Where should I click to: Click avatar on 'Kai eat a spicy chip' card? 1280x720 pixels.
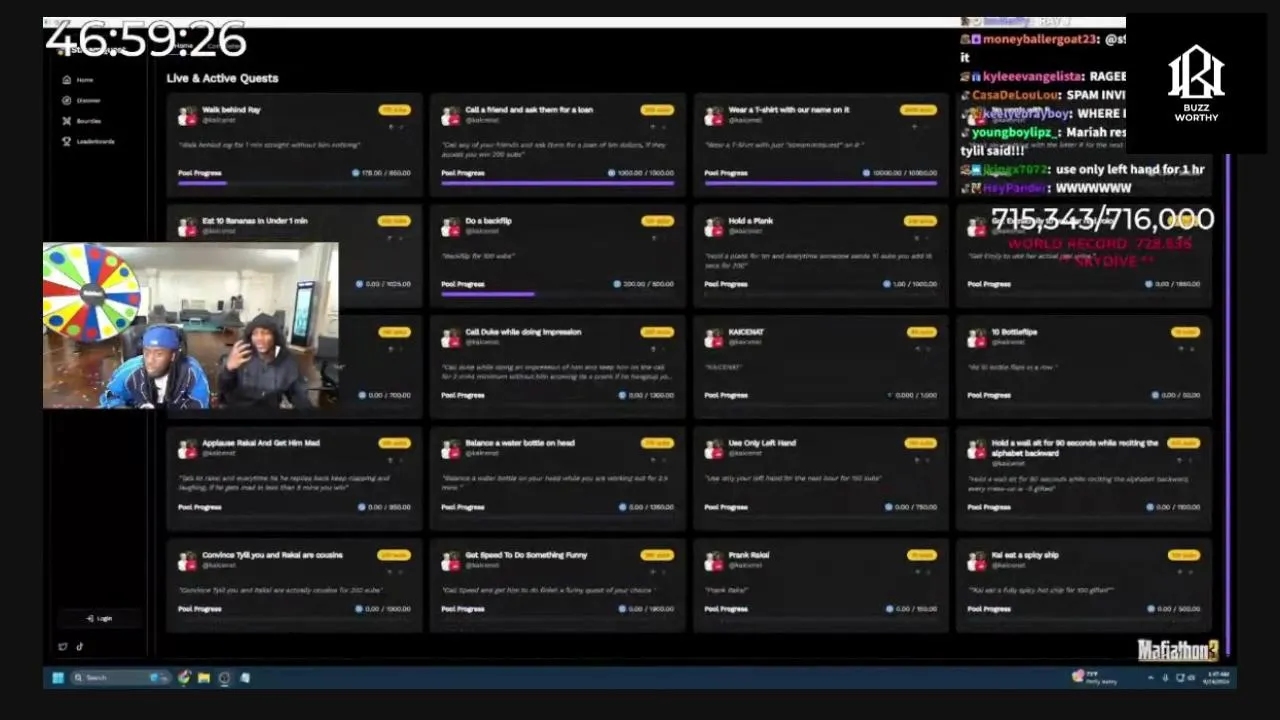click(976, 561)
